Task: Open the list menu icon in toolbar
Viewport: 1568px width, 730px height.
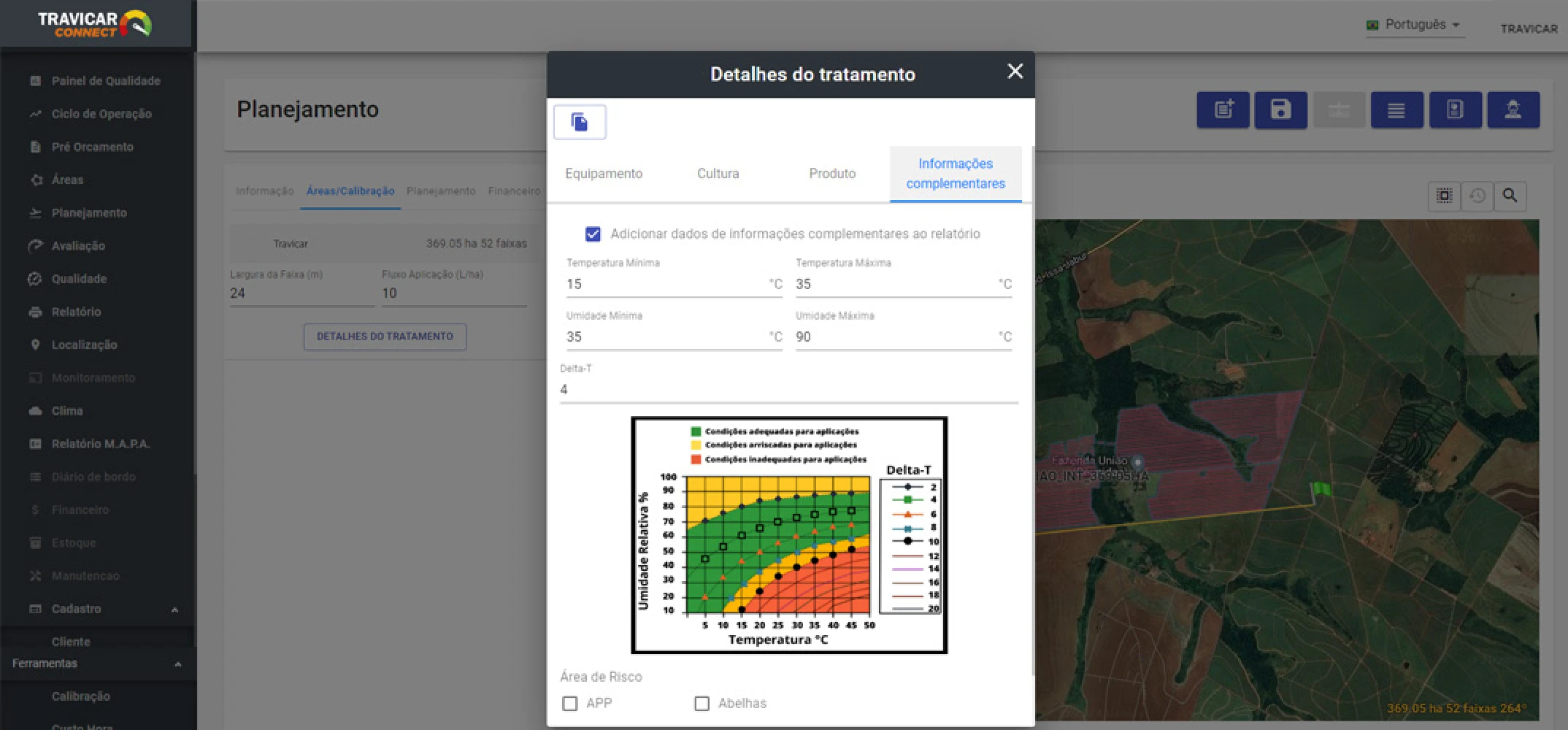Action: click(1396, 110)
